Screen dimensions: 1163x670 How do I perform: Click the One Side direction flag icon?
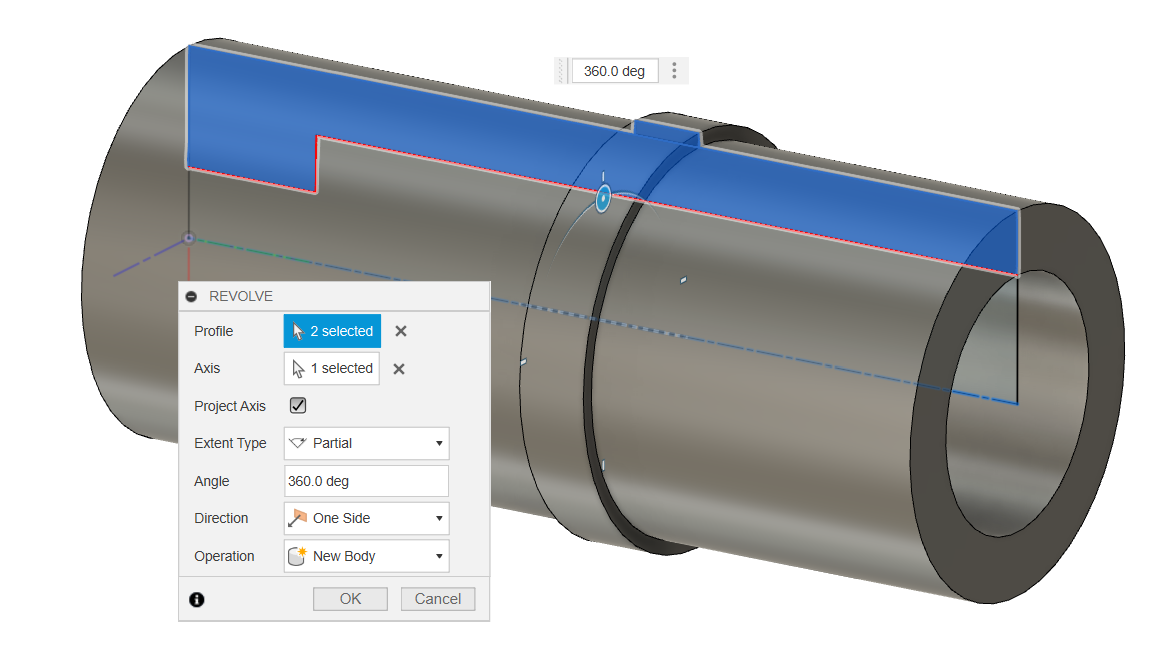click(300, 518)
